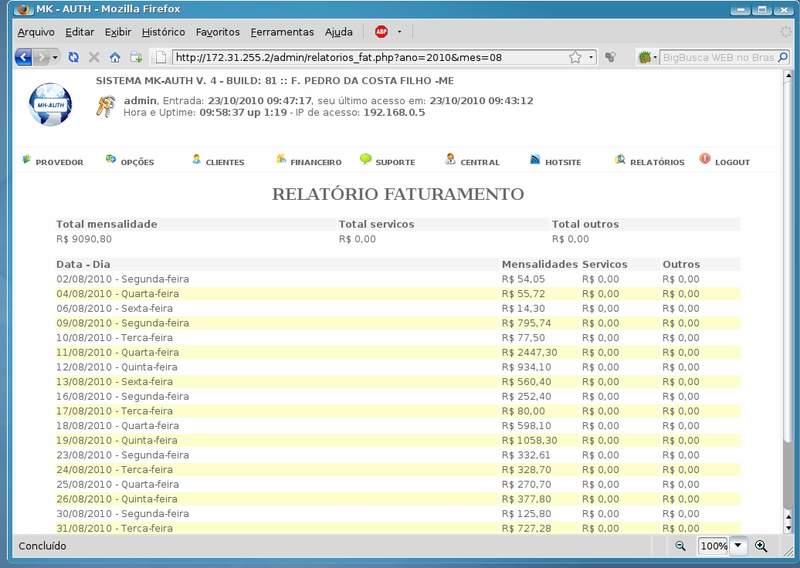
Task: Click the icon right of the address bar
Action: click(x=610, y=57)
